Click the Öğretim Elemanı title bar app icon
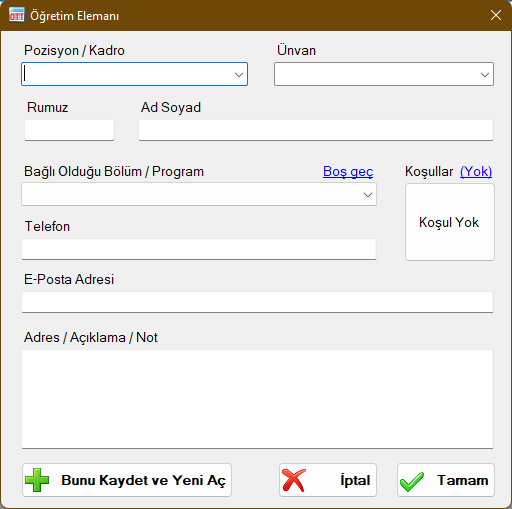Screen dimensions: 512x509 16,15
